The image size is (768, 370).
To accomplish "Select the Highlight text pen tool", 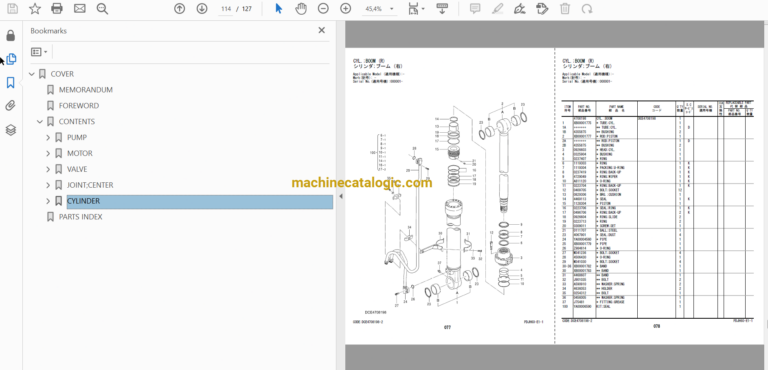I will 498,8.
